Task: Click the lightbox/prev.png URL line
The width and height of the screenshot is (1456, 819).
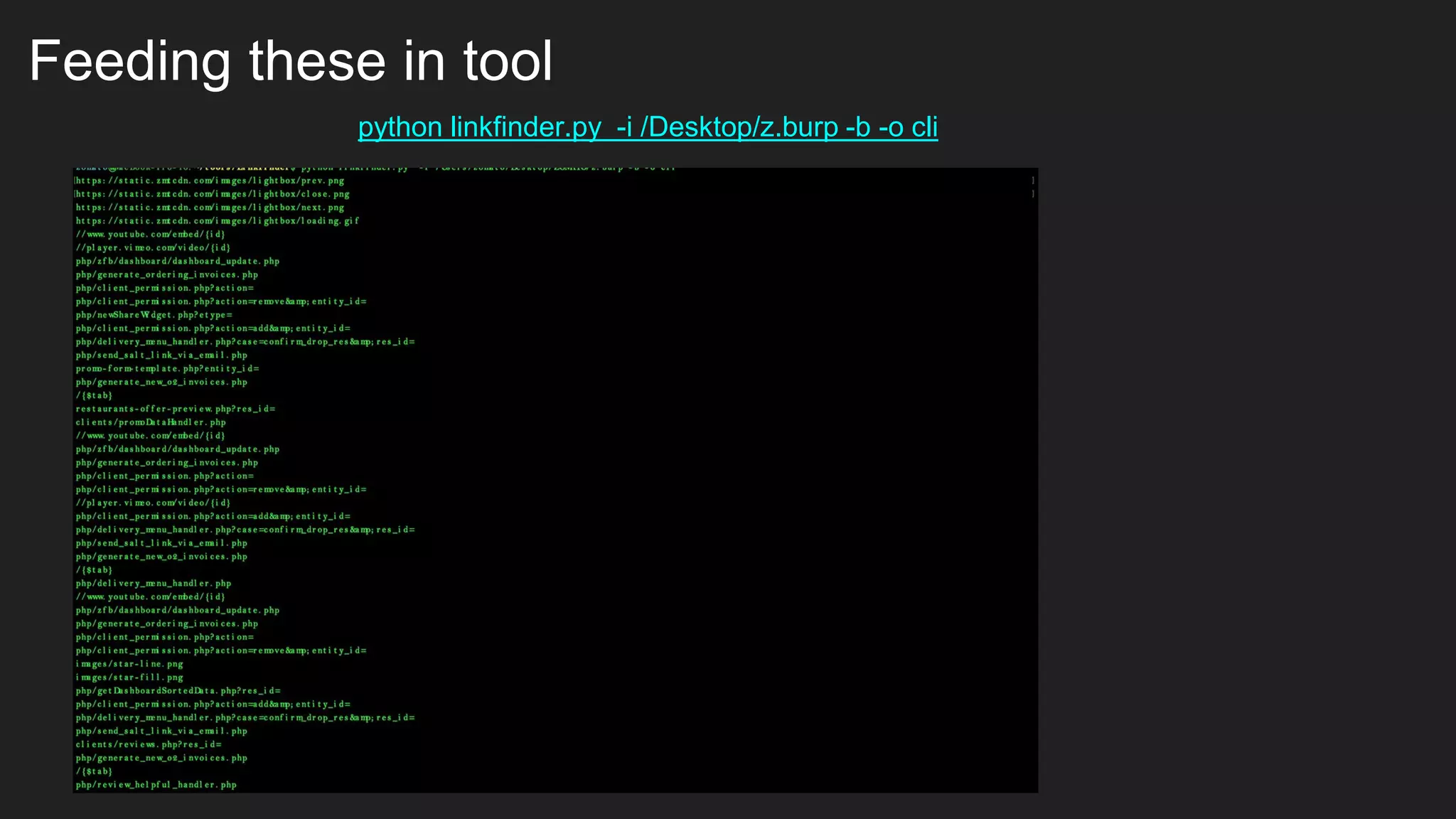Action: pyautogui.click(x=210, y=181)
